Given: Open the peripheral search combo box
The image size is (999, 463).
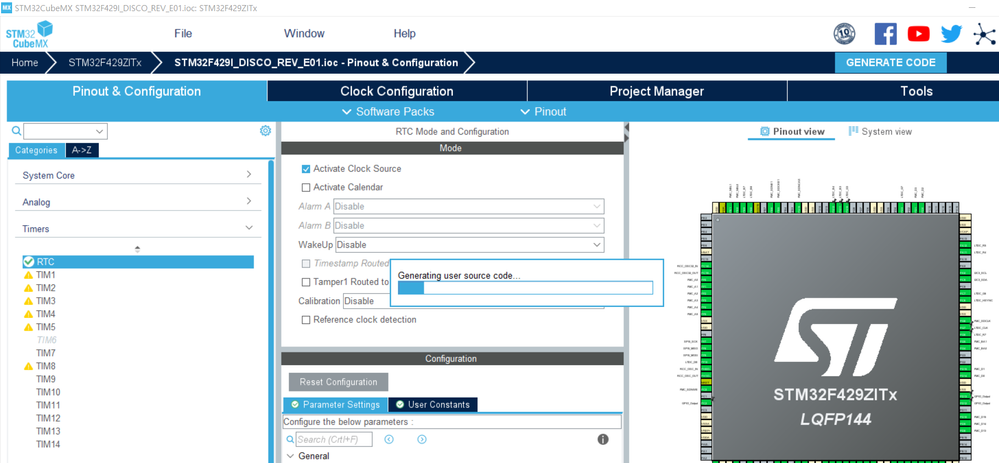Looking at the screenshot, I should pyautogui.click(x=66, y=131).
